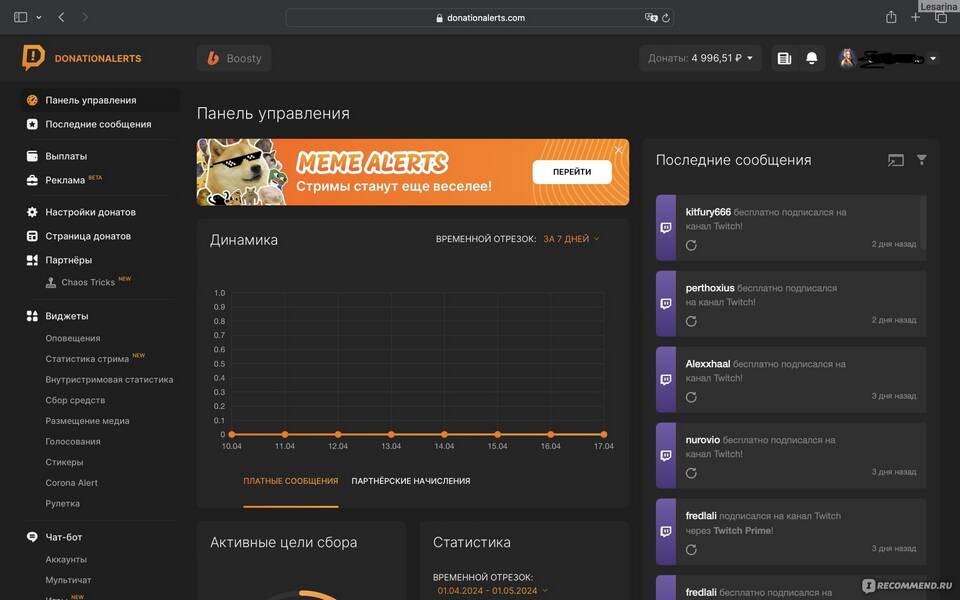The height and width of the screenshot is (600, 960).
Task: Click the donationalerts.com address bar
Action: point(479,18)
